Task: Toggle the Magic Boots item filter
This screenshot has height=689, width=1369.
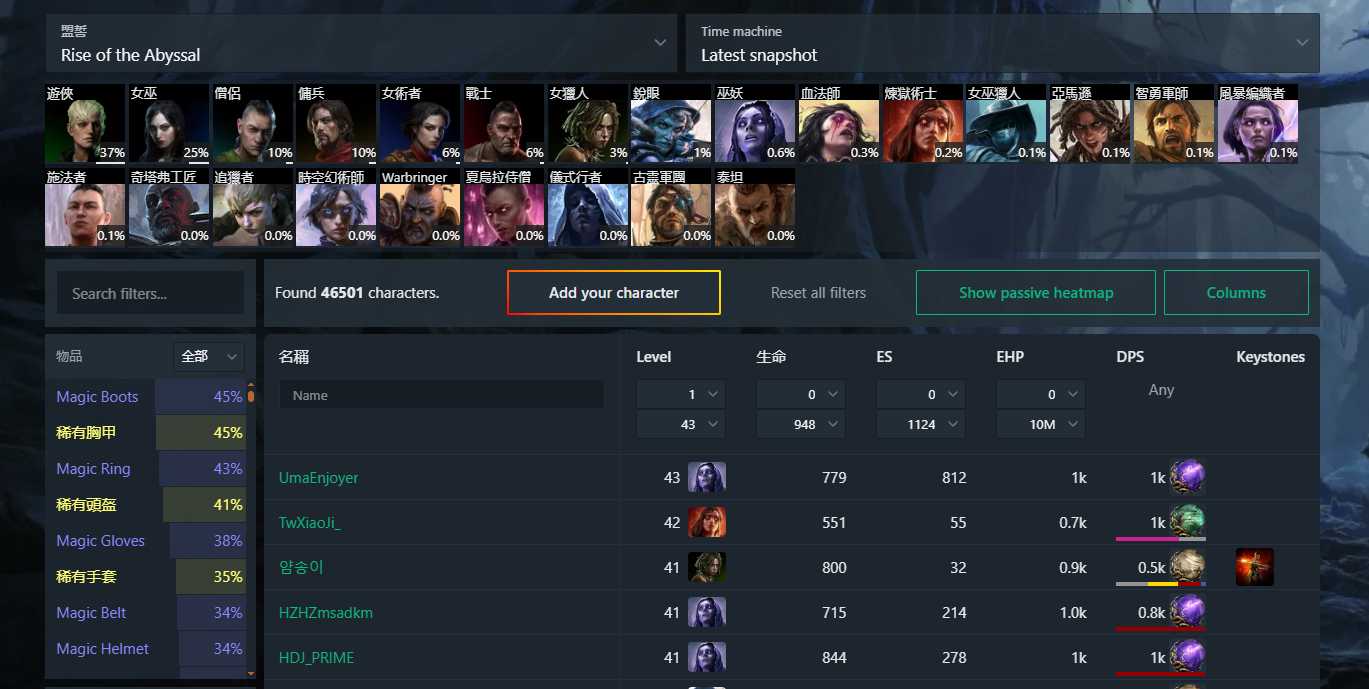Action: coord(150,397)
